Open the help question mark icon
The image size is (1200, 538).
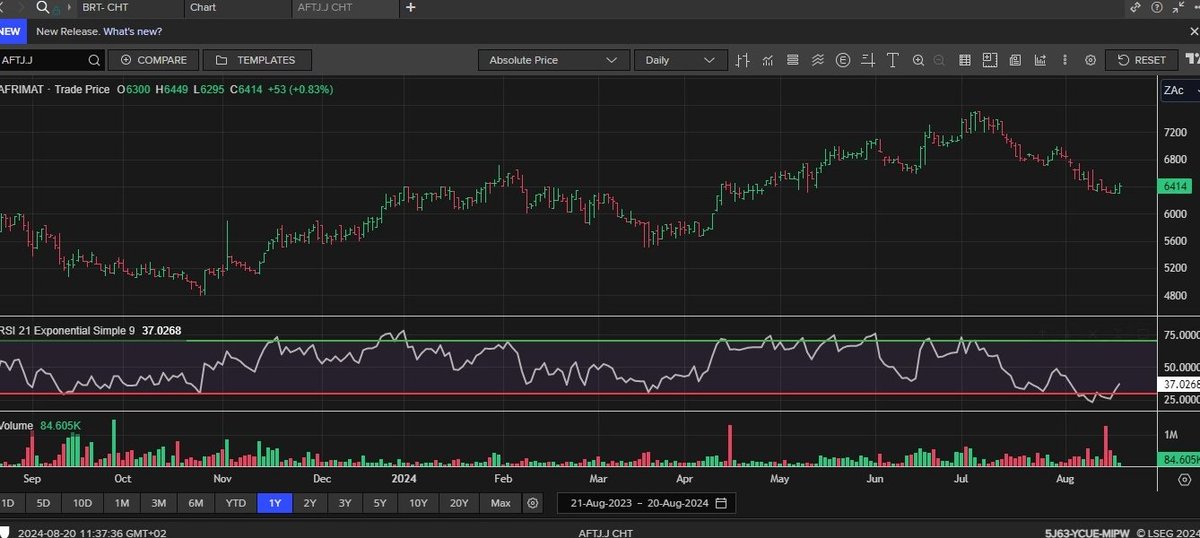1156,7
